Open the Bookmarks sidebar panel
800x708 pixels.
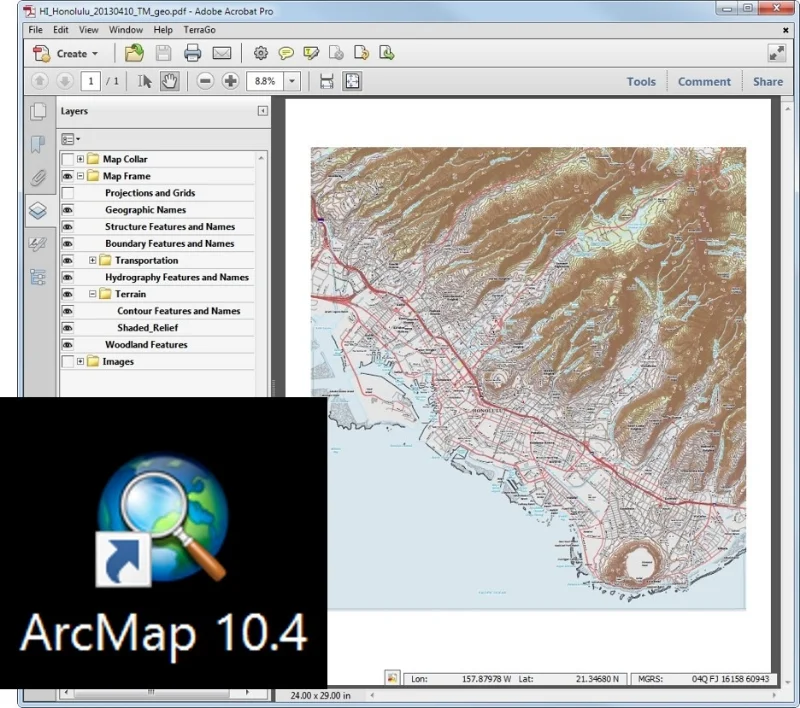[38, 144]
